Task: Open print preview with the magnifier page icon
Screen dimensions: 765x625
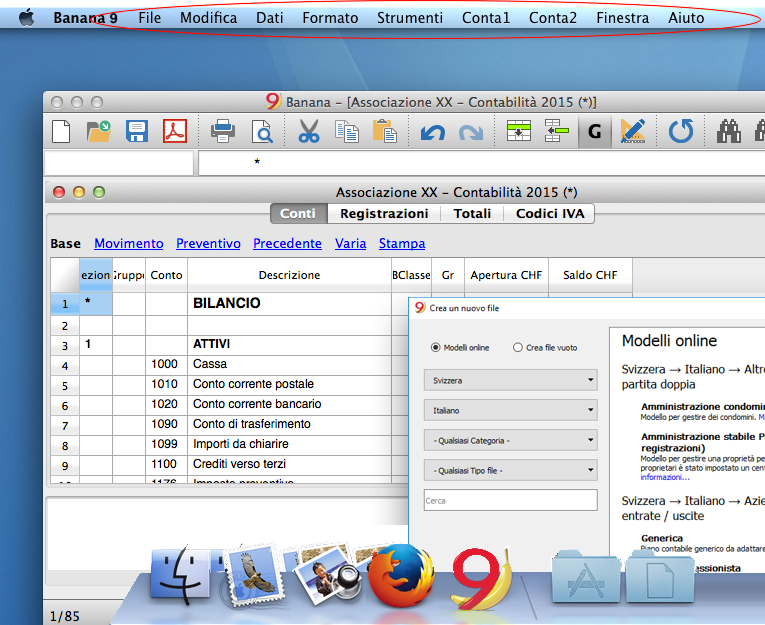Action: pos(262,132)
